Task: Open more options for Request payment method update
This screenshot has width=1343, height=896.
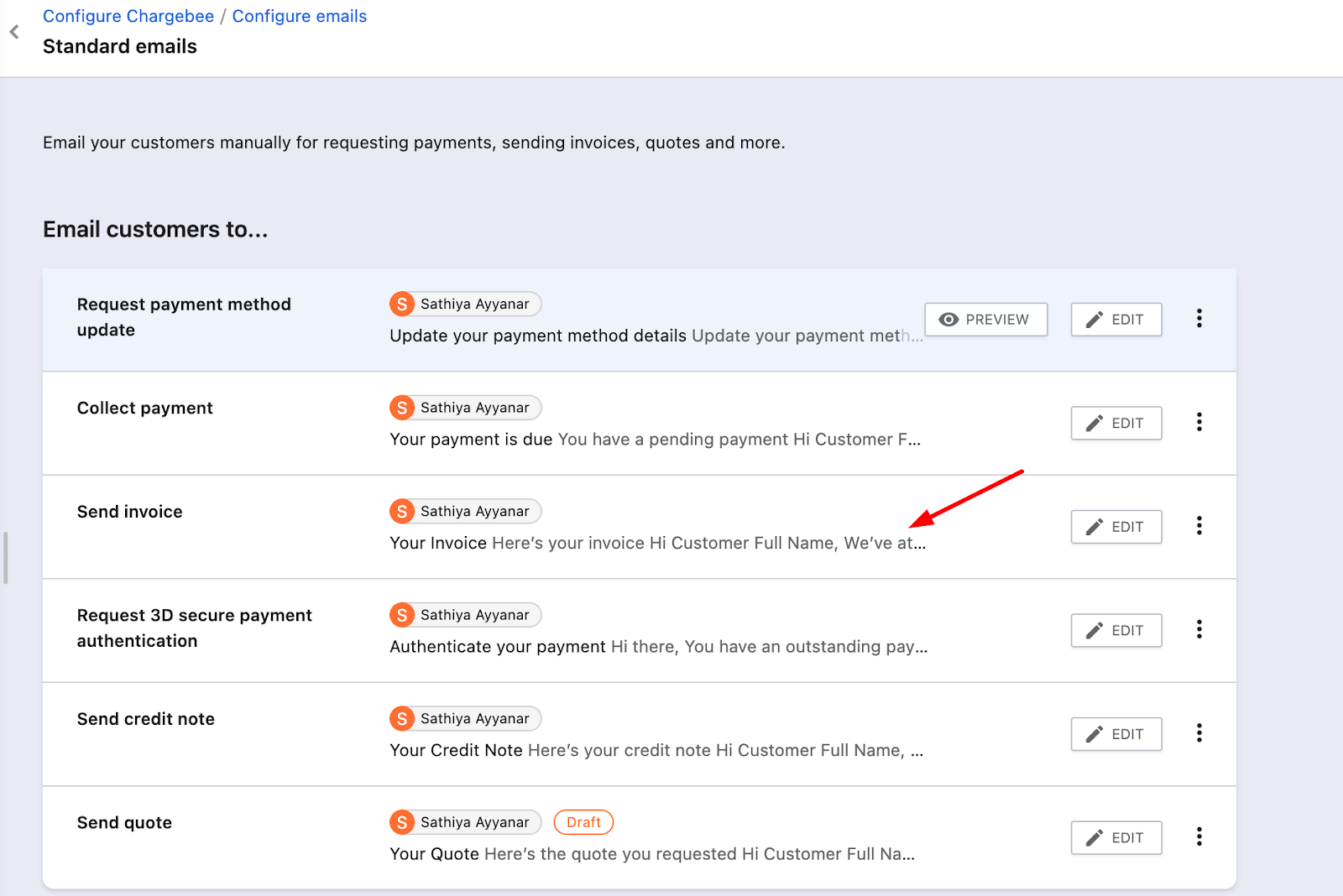Action: coord(1199,319)
